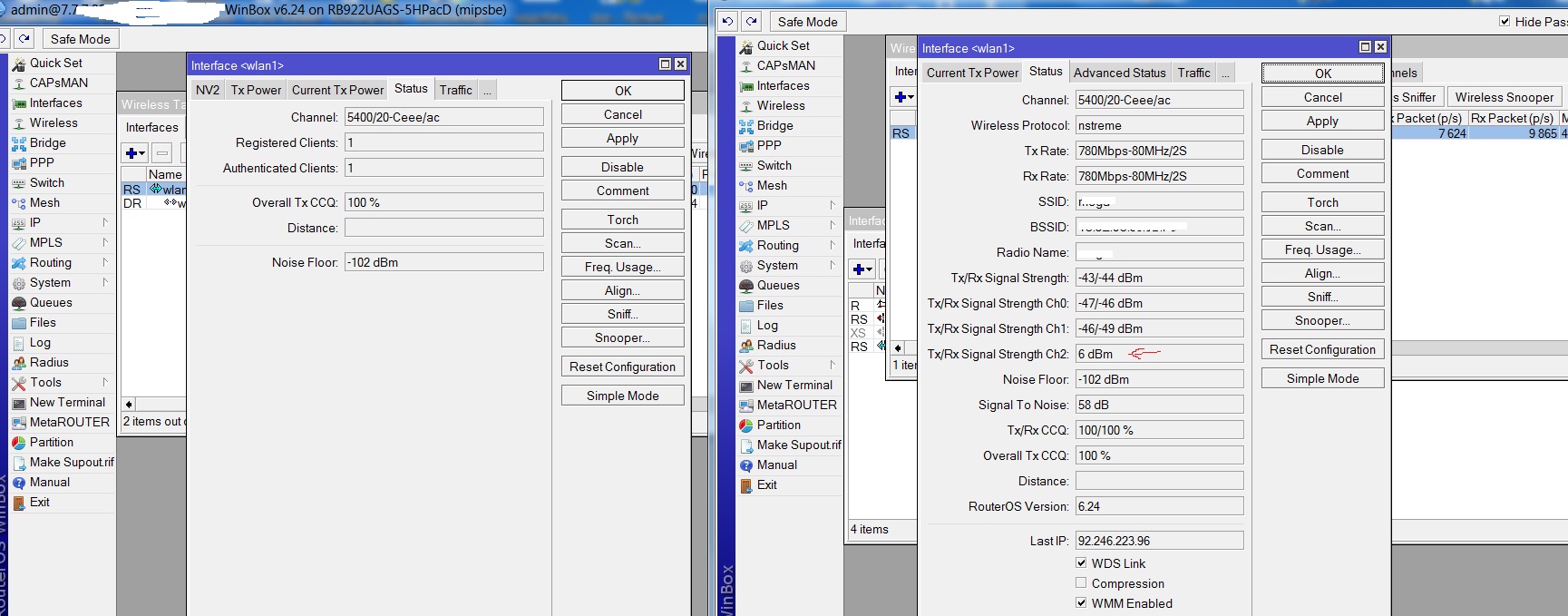The height and width of the screenshot is (616, 1568).
Task: Toggle the WDS Link checkbox
Action: (1081, 563)
